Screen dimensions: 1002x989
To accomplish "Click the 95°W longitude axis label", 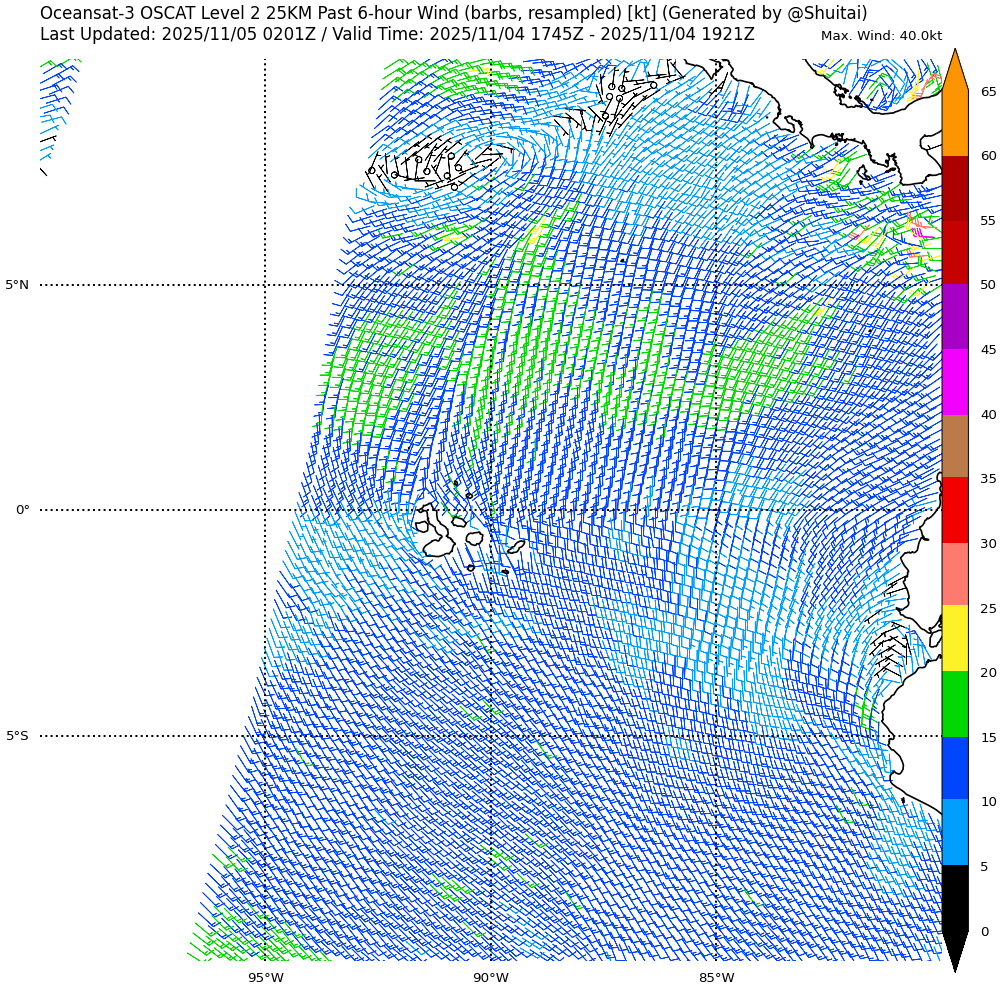I will coord(265,978).
